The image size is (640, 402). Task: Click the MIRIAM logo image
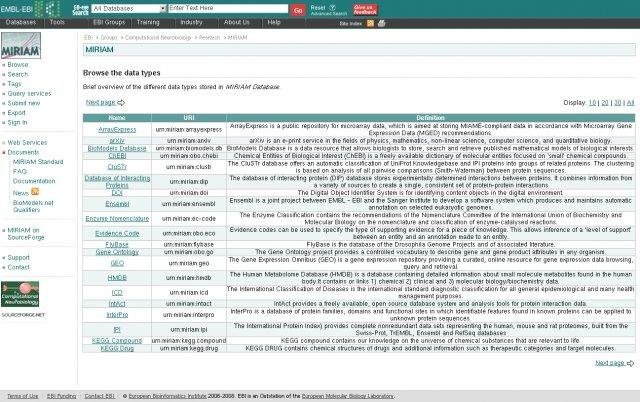pos(21,46)
